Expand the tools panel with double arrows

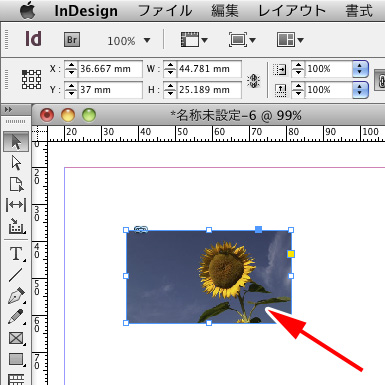click(9, 109)
